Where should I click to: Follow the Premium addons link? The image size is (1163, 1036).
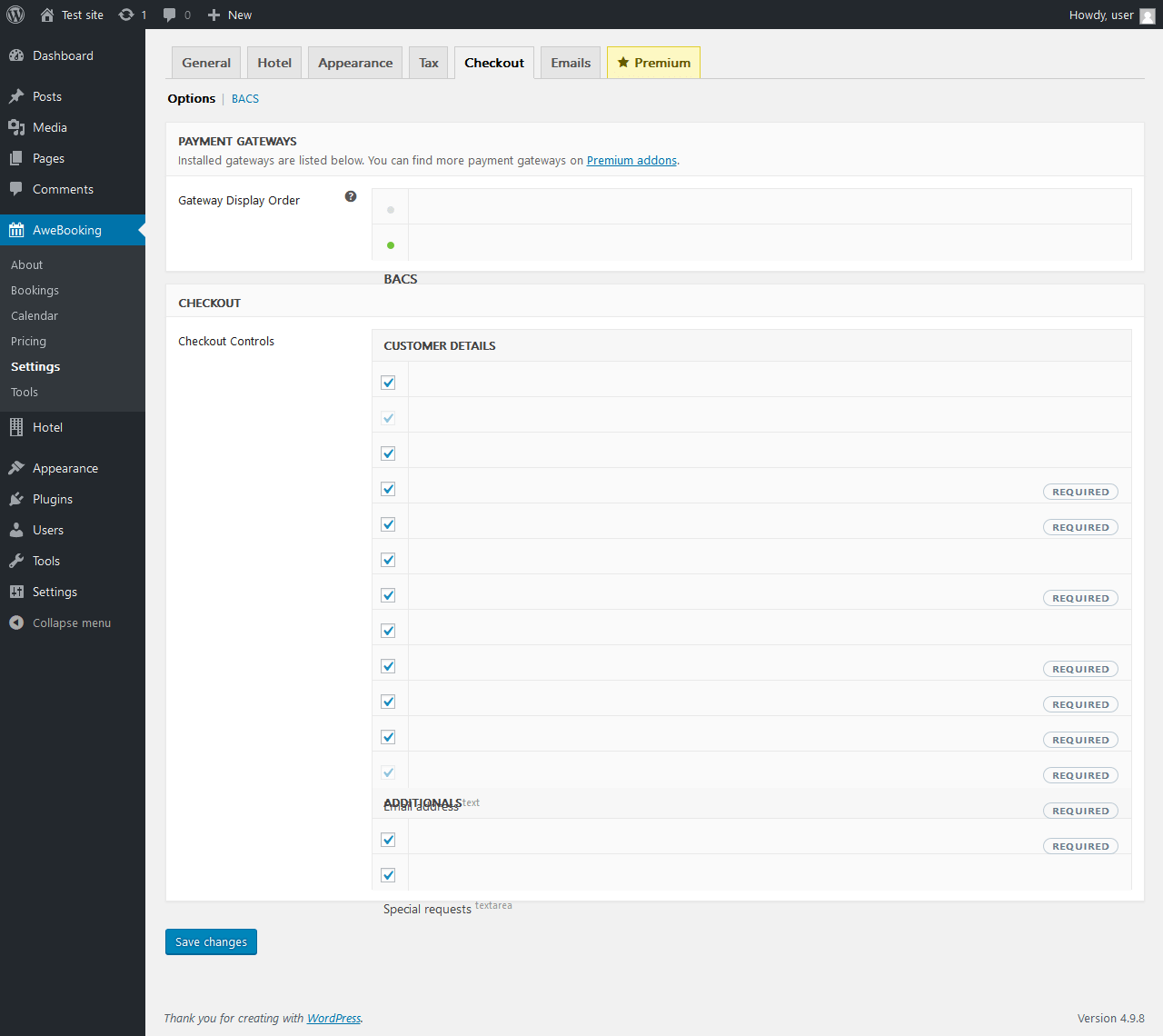[631, 161]
